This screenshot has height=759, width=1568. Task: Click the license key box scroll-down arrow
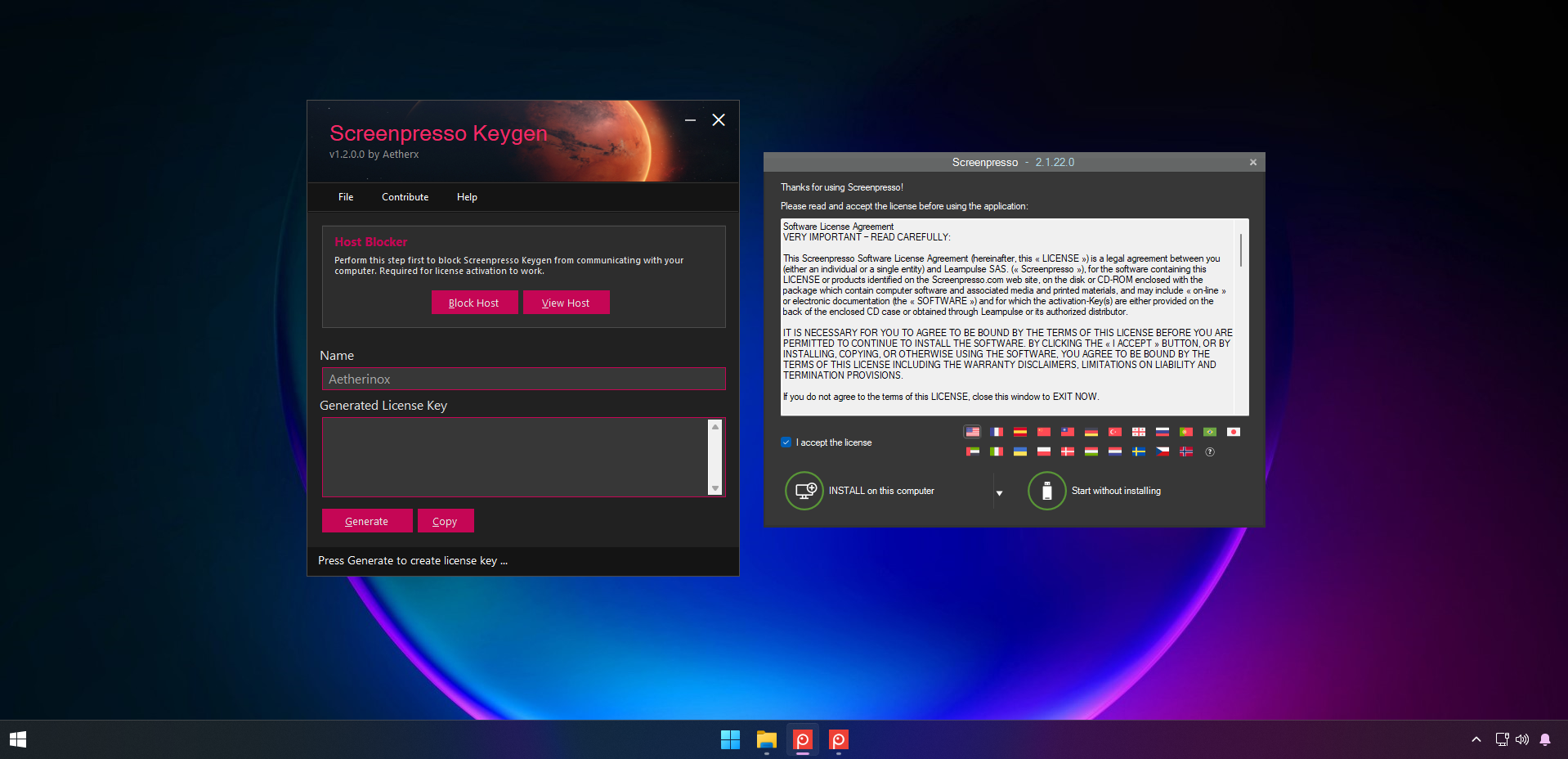pos(715,488)
